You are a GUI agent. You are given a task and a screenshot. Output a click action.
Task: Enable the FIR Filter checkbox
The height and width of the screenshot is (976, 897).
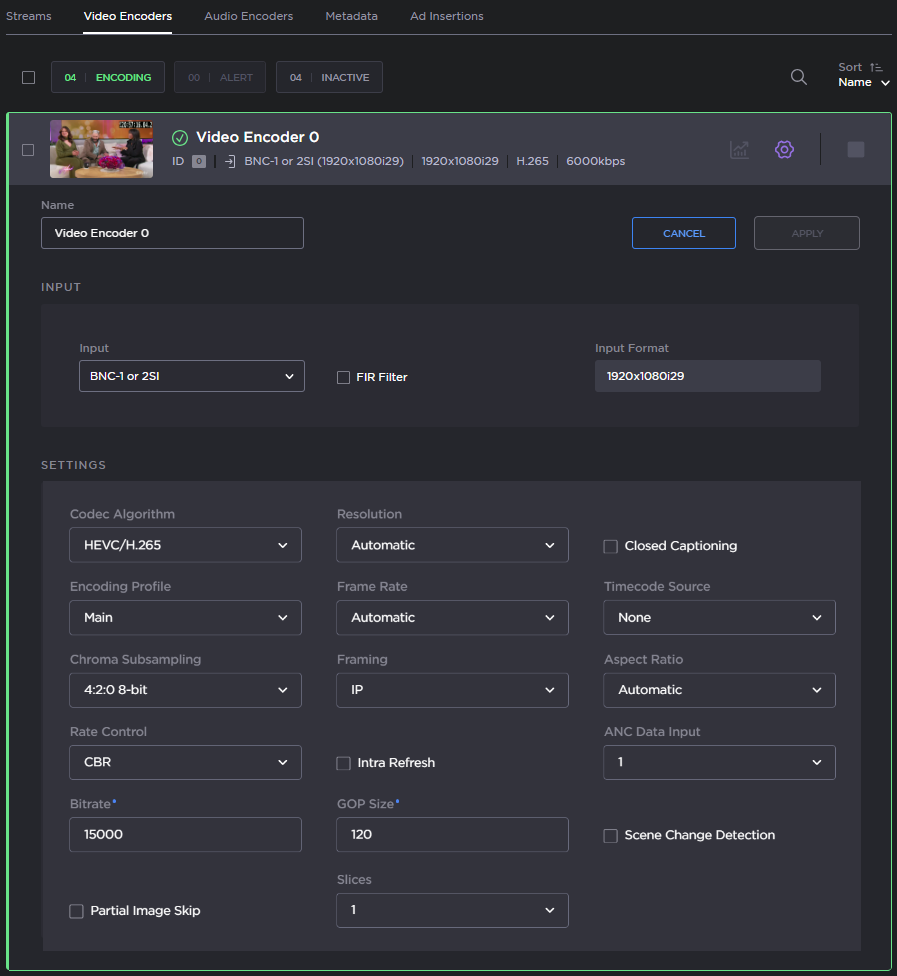(343, 377)
